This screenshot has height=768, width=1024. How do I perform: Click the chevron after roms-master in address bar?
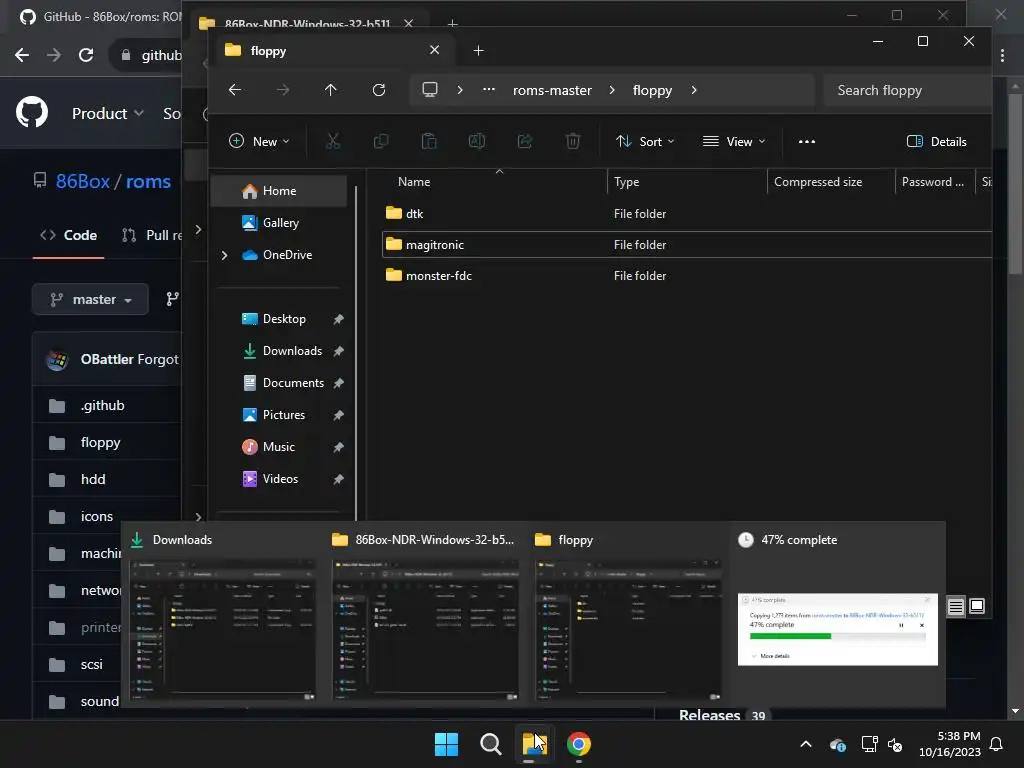[612, 90]
